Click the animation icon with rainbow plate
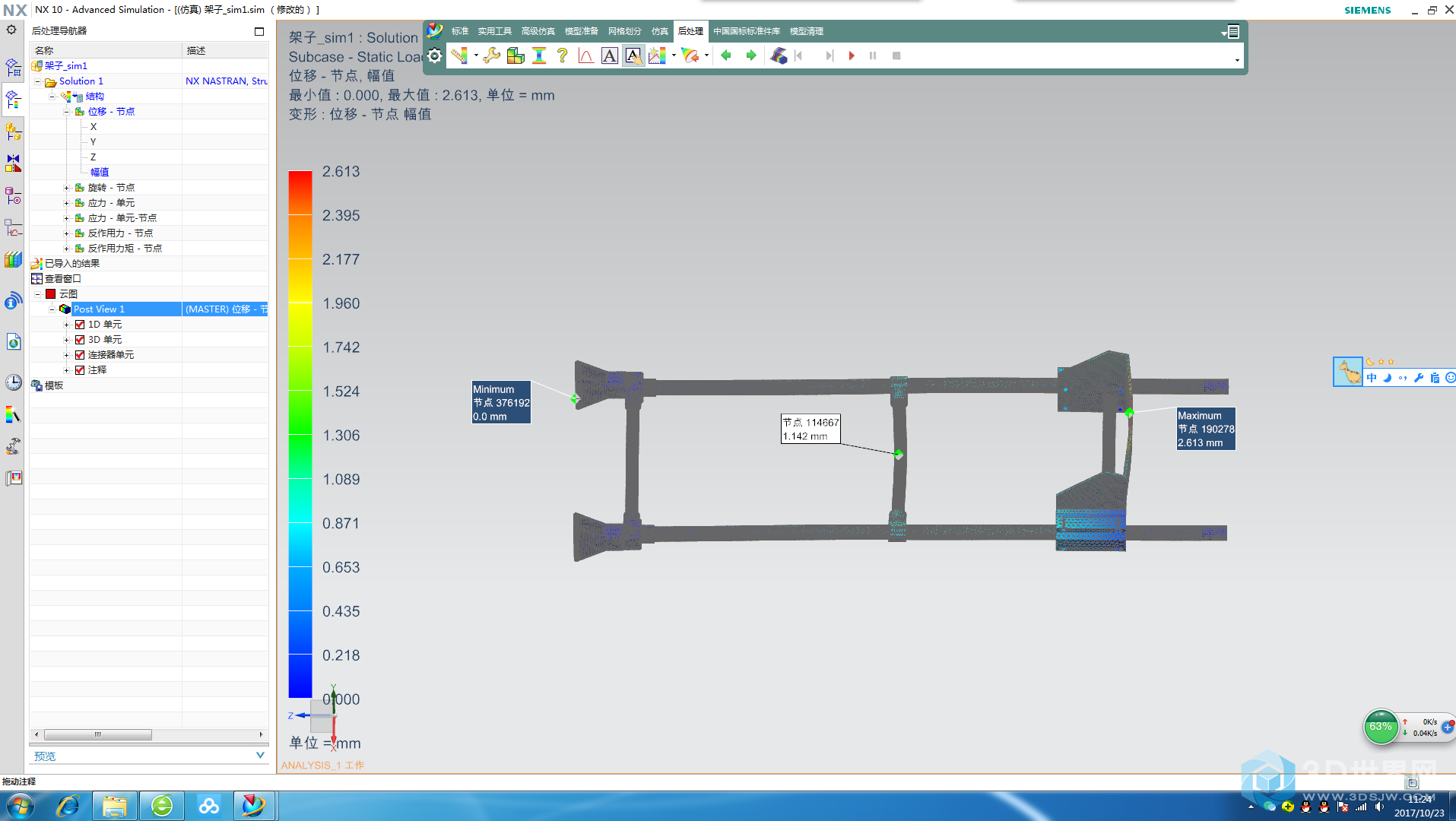The image size is (1456, 821). point(779,55)
